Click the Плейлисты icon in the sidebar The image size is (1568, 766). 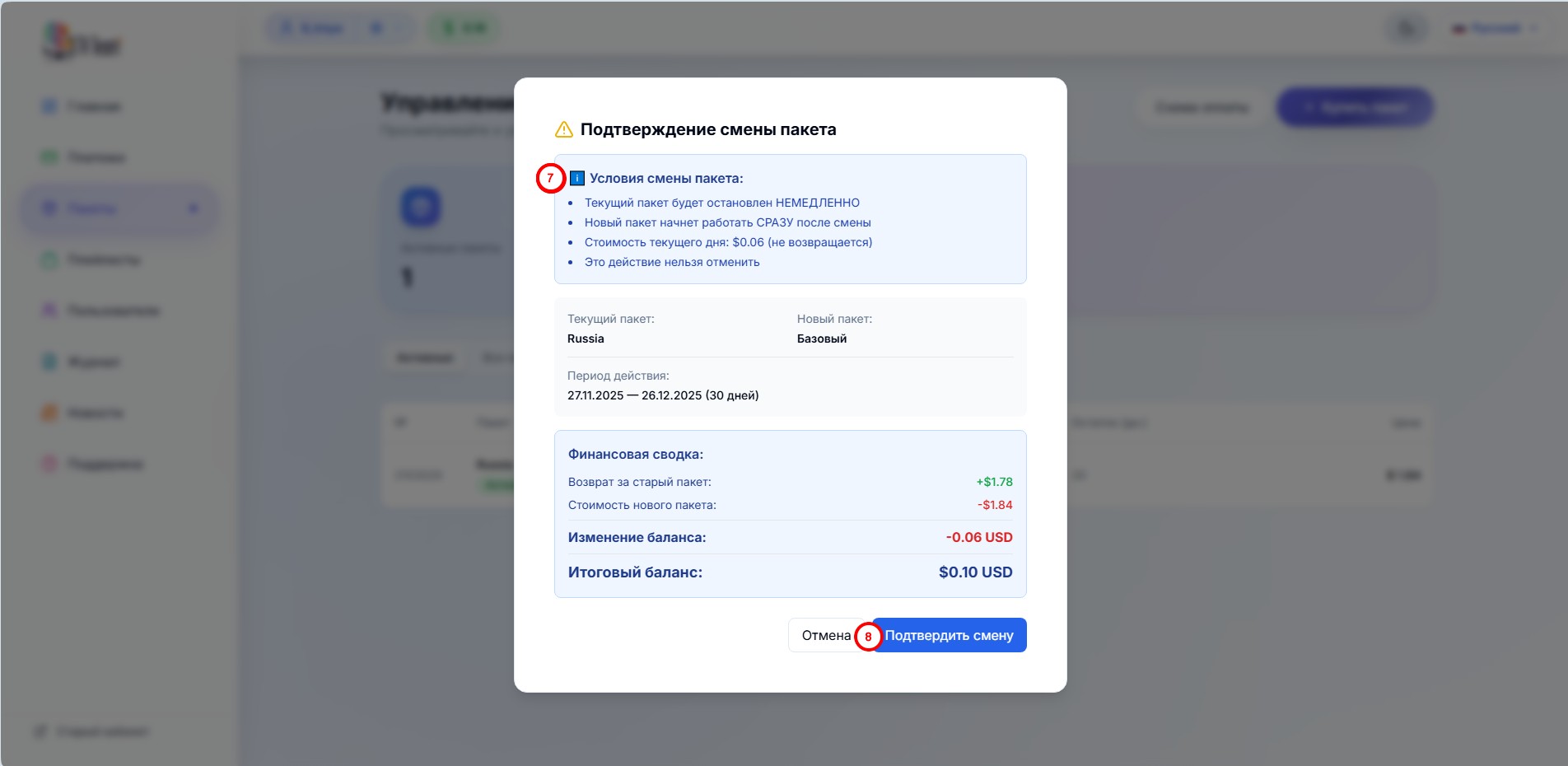click(49, 260)
